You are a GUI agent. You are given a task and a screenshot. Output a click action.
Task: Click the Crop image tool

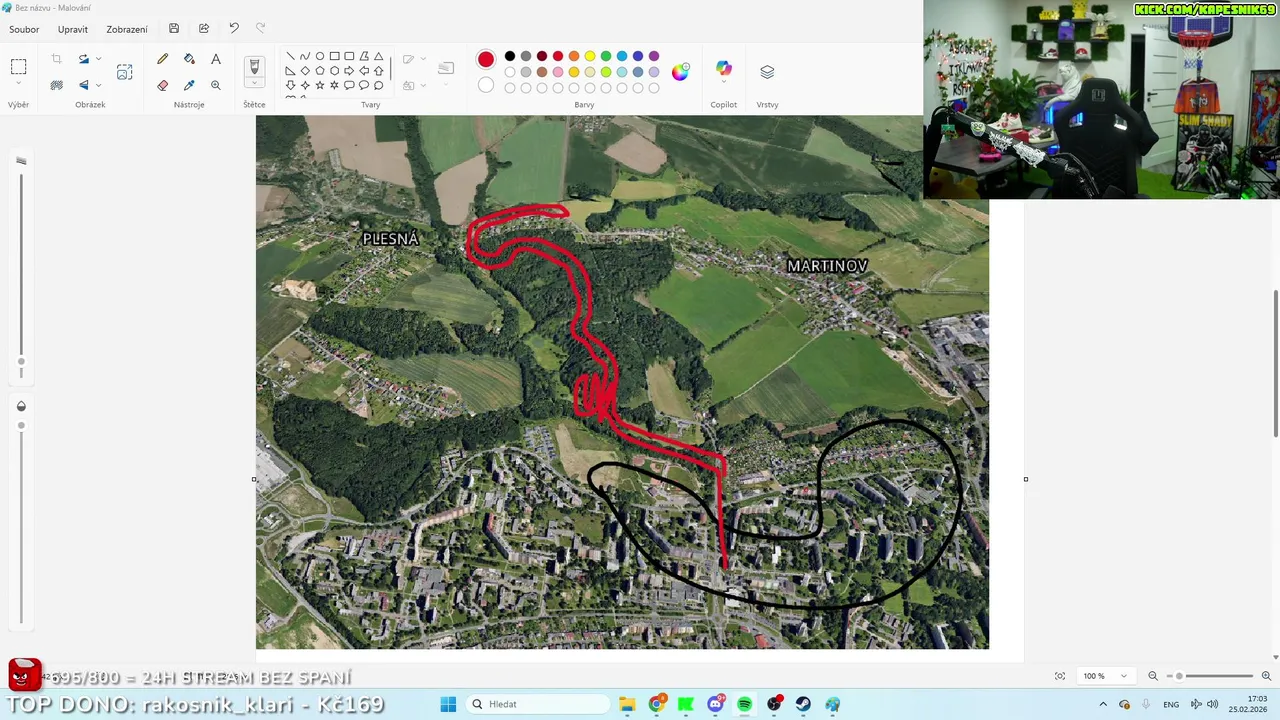(56, 59)
